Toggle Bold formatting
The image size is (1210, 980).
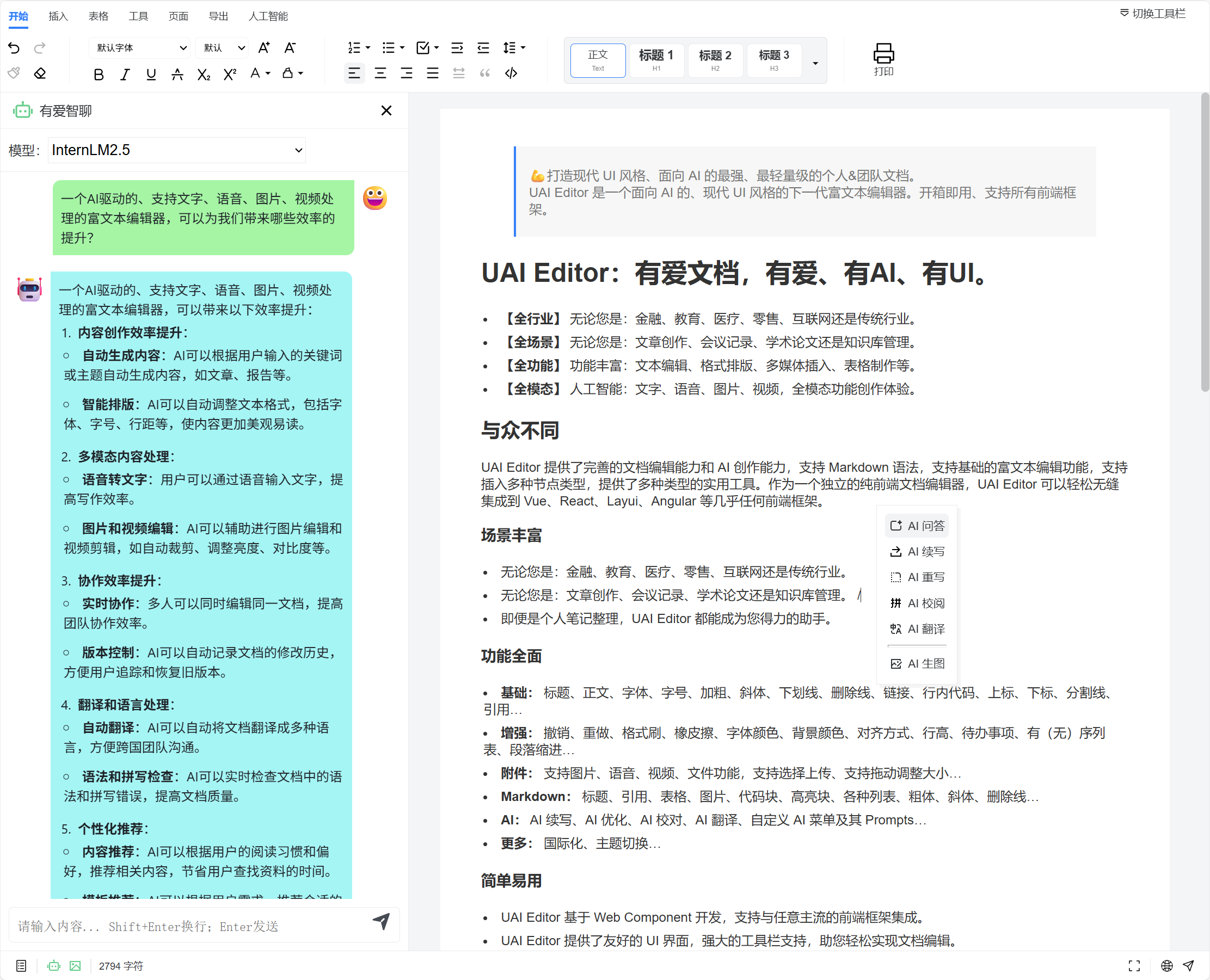point(99,74)
